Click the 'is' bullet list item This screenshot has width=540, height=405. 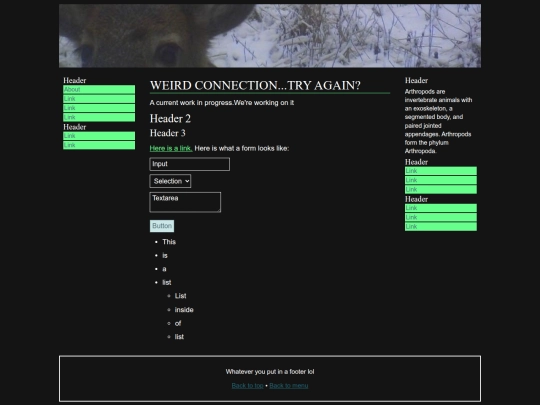pyautogui.click(x=165, y=256)
